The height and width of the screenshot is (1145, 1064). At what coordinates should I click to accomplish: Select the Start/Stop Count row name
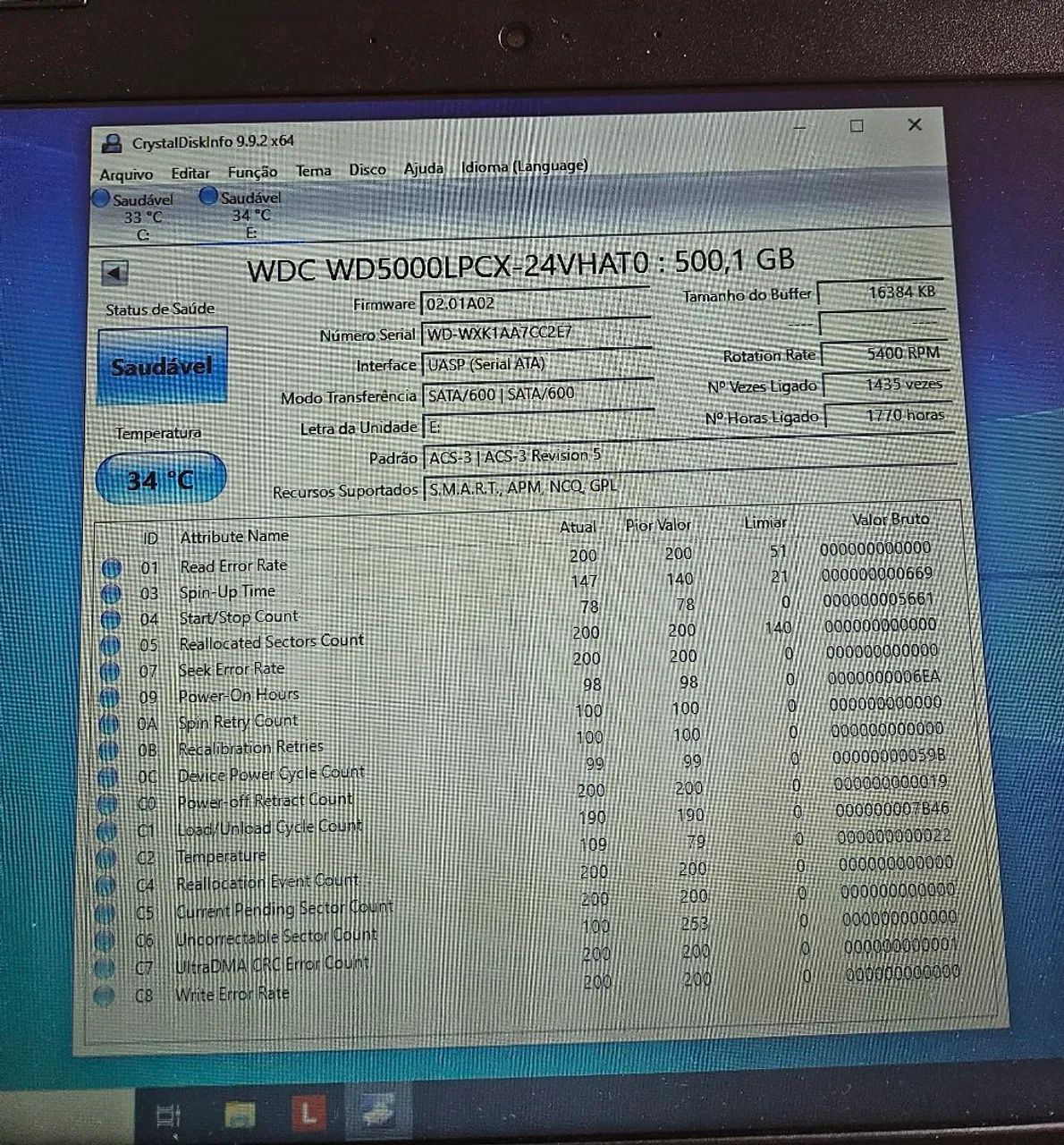coord(239,618)
